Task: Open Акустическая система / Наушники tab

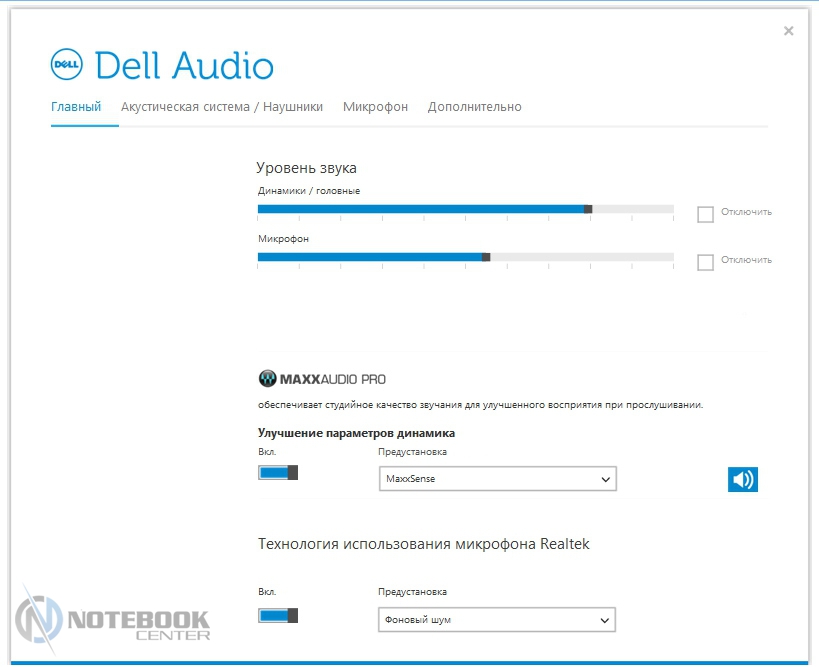Action: 222,107
